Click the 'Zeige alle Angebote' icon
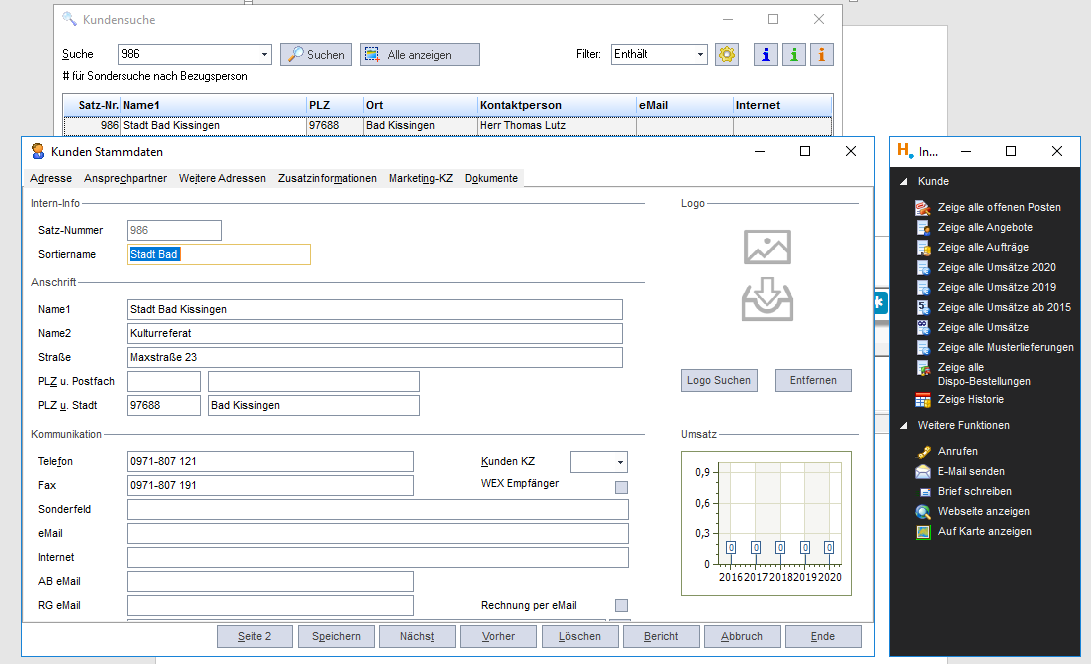 923,228
